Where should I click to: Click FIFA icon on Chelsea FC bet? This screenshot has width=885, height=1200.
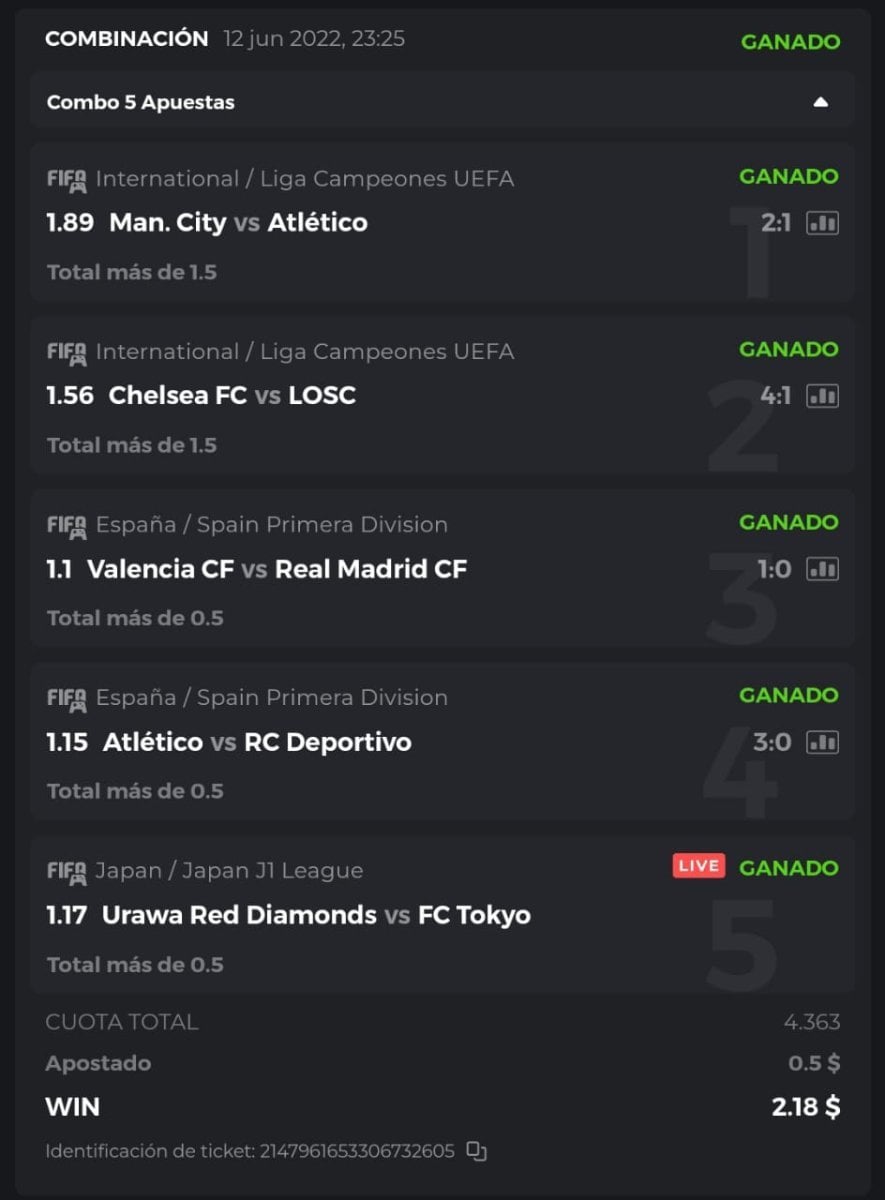(67, 353)
